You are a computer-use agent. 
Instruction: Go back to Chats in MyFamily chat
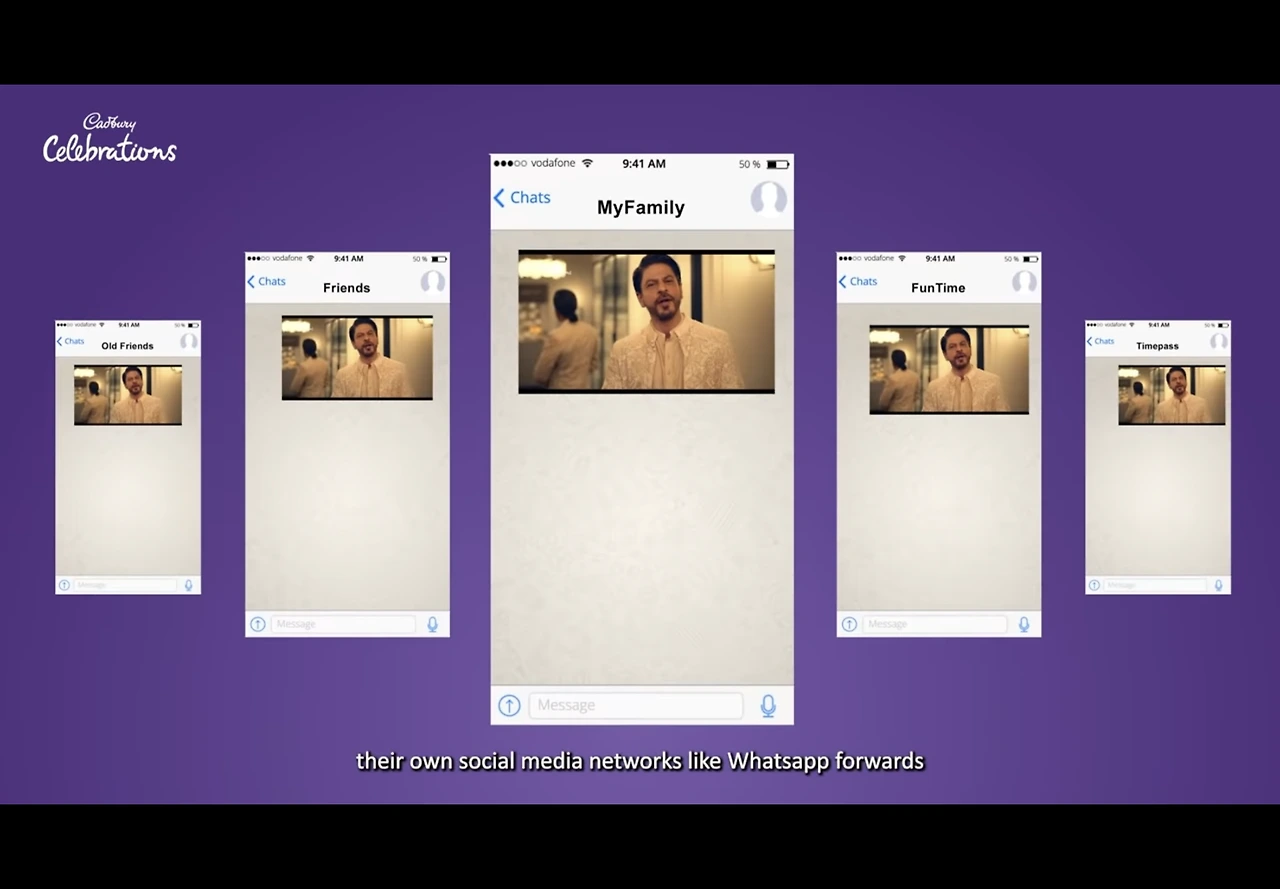(x=522, y=198)
